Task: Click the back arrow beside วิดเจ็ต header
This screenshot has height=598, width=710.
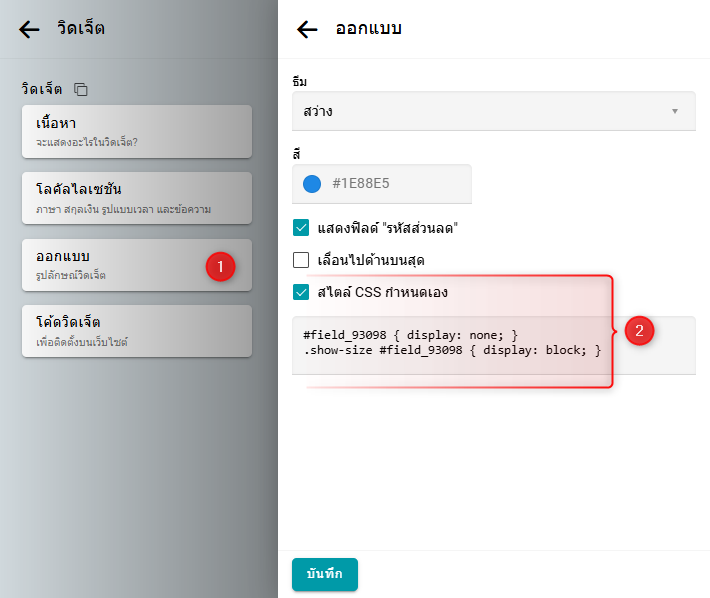Action: (x=30, y=29)
